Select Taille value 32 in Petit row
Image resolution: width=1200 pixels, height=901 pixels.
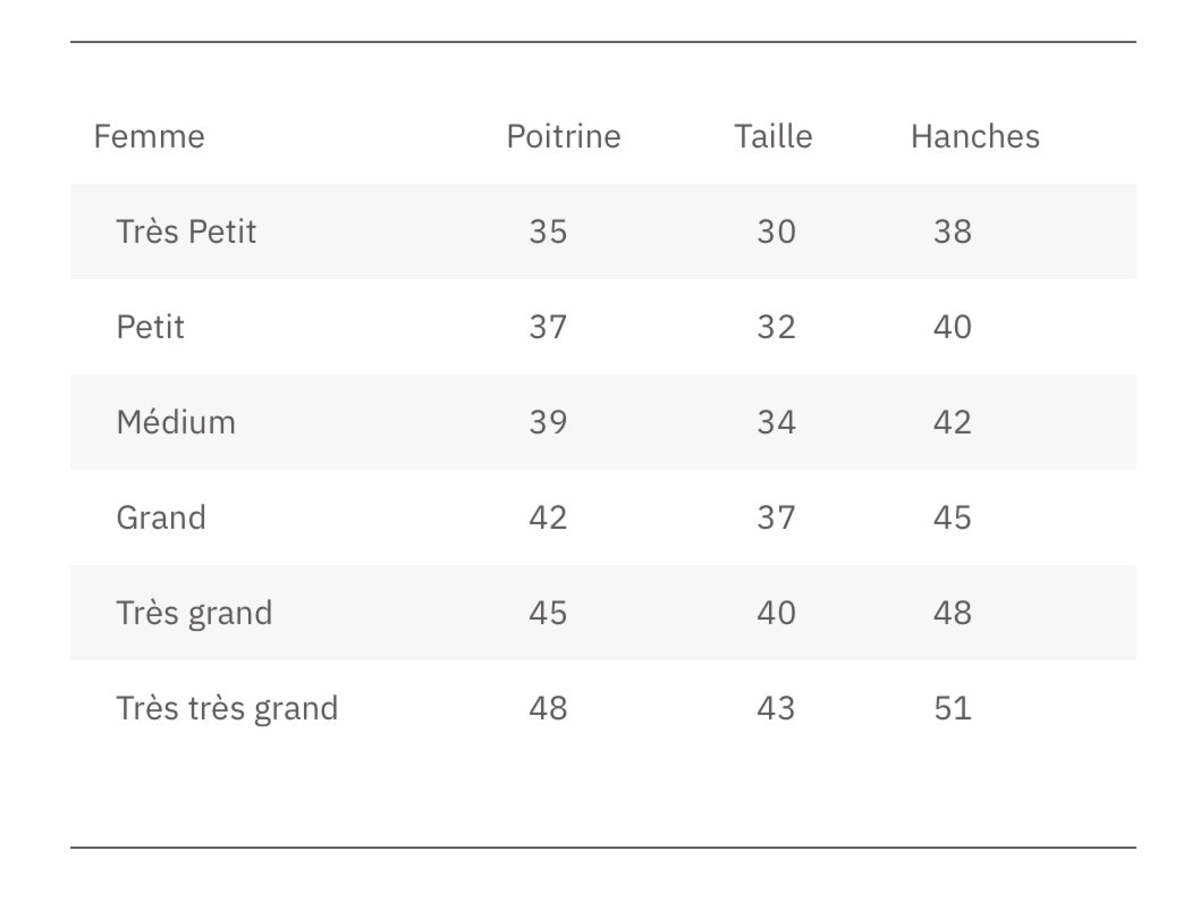pyautogui.click(x=776, y=327)
